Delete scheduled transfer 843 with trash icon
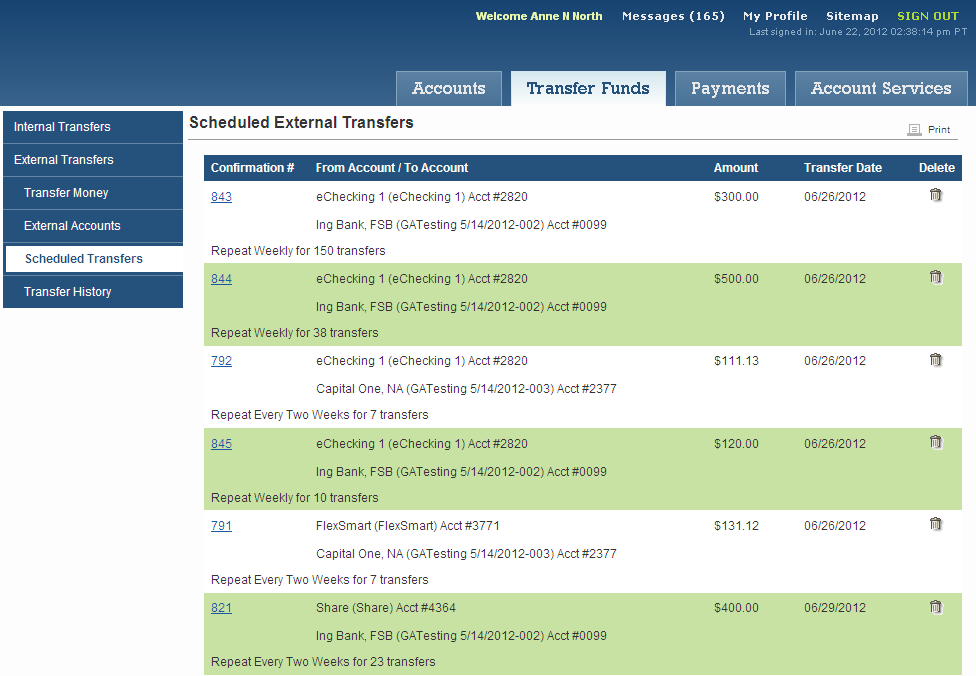The image size is (976, 676). coord(935,196)
